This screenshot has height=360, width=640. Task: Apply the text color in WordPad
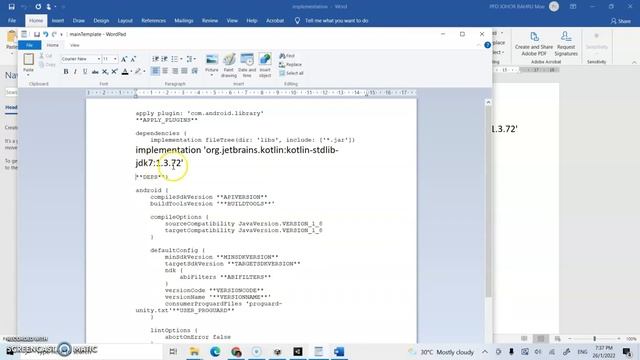click(x=125, y=72)
